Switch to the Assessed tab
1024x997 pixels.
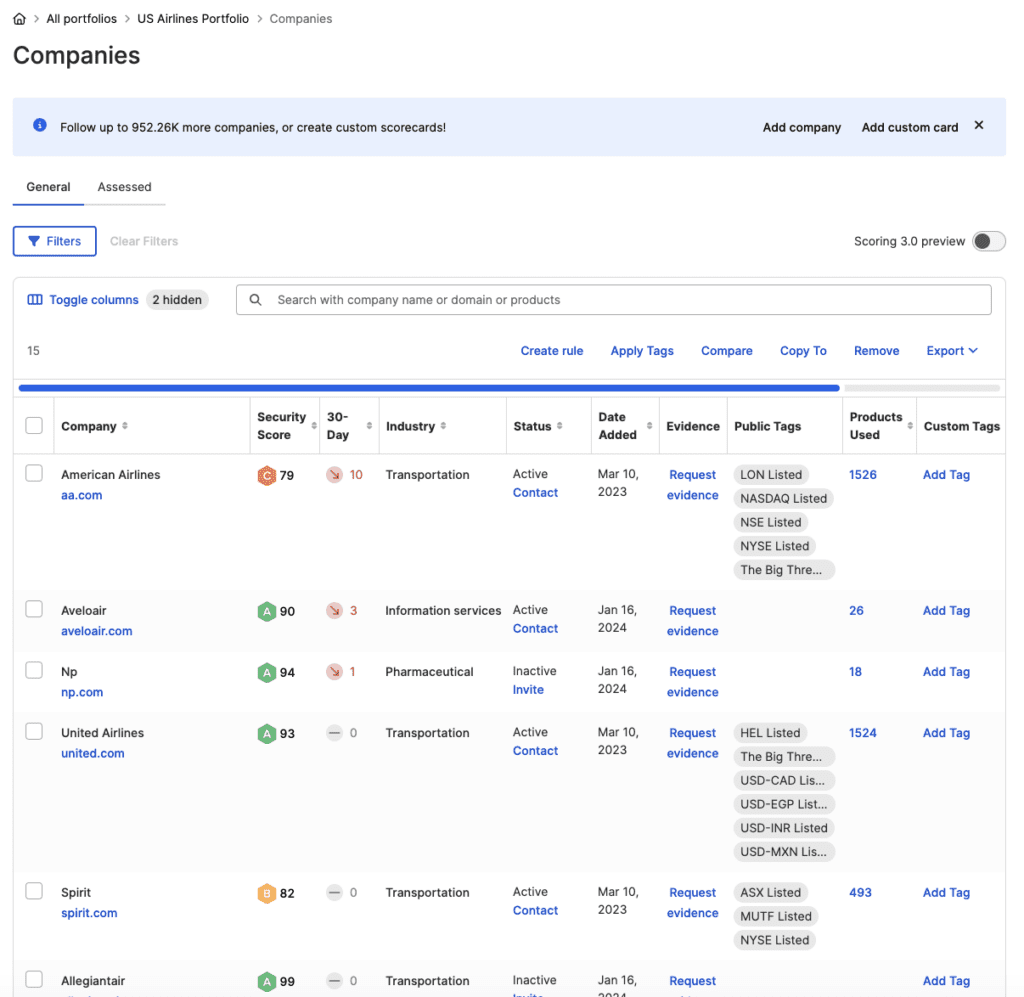(124, 187)
